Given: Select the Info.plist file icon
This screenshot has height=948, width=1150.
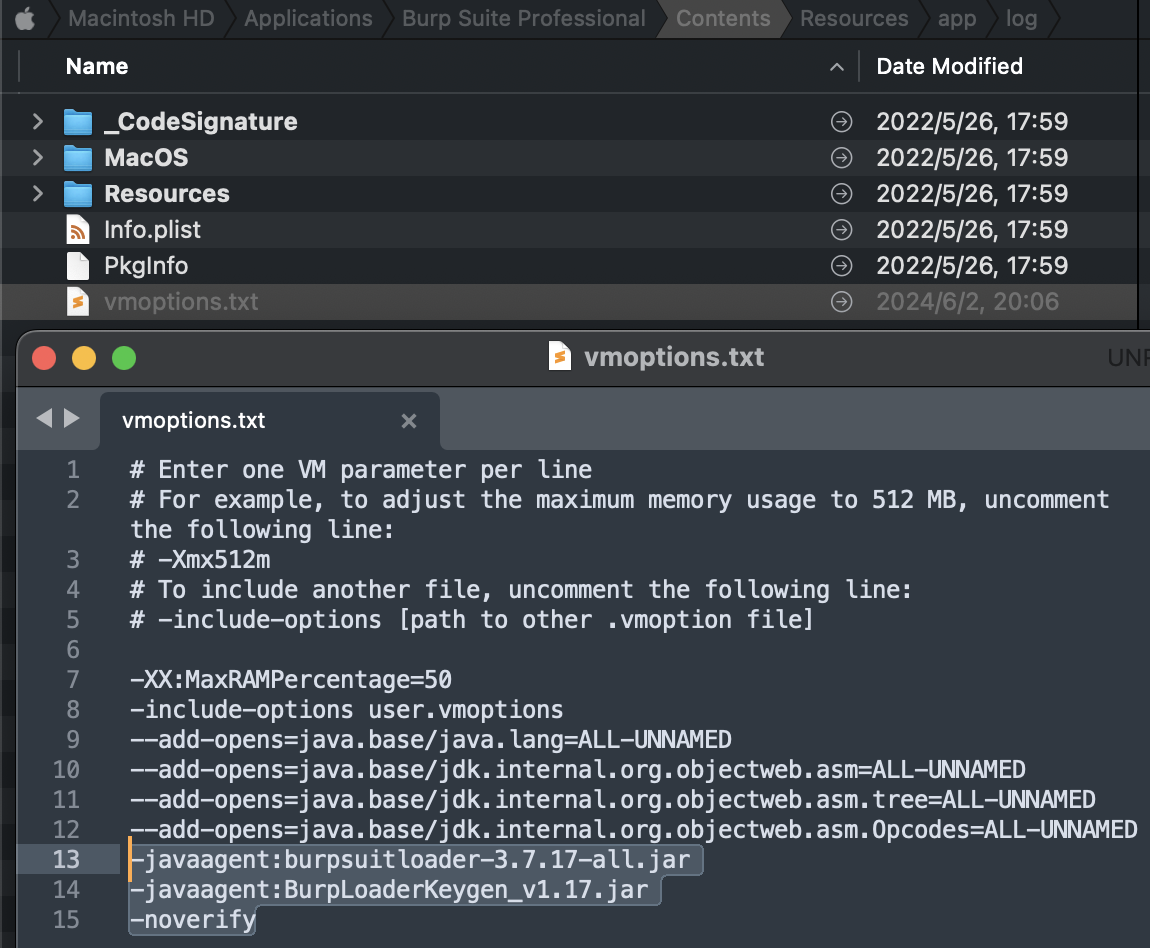Looking at the screenshot, I should point(78,229).
